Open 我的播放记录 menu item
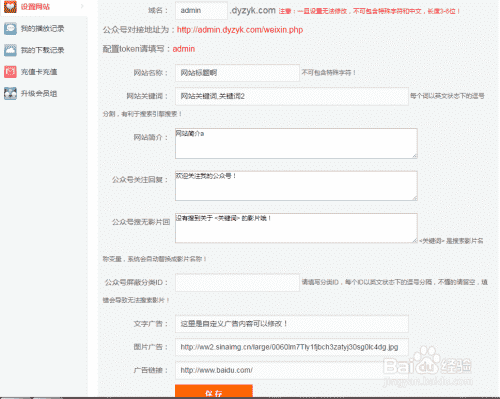500x399 pixels. point(44,28)
